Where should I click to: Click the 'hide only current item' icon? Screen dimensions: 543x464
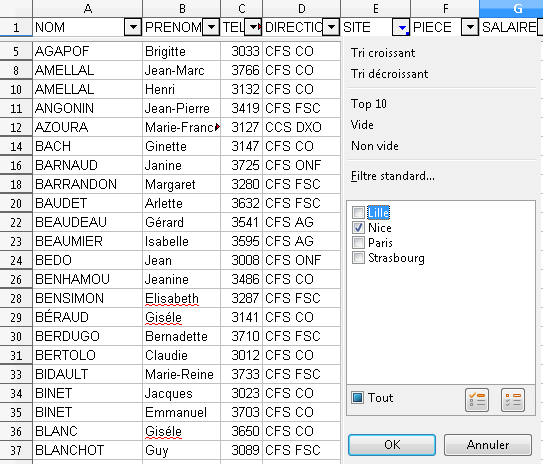coord(513,400)
